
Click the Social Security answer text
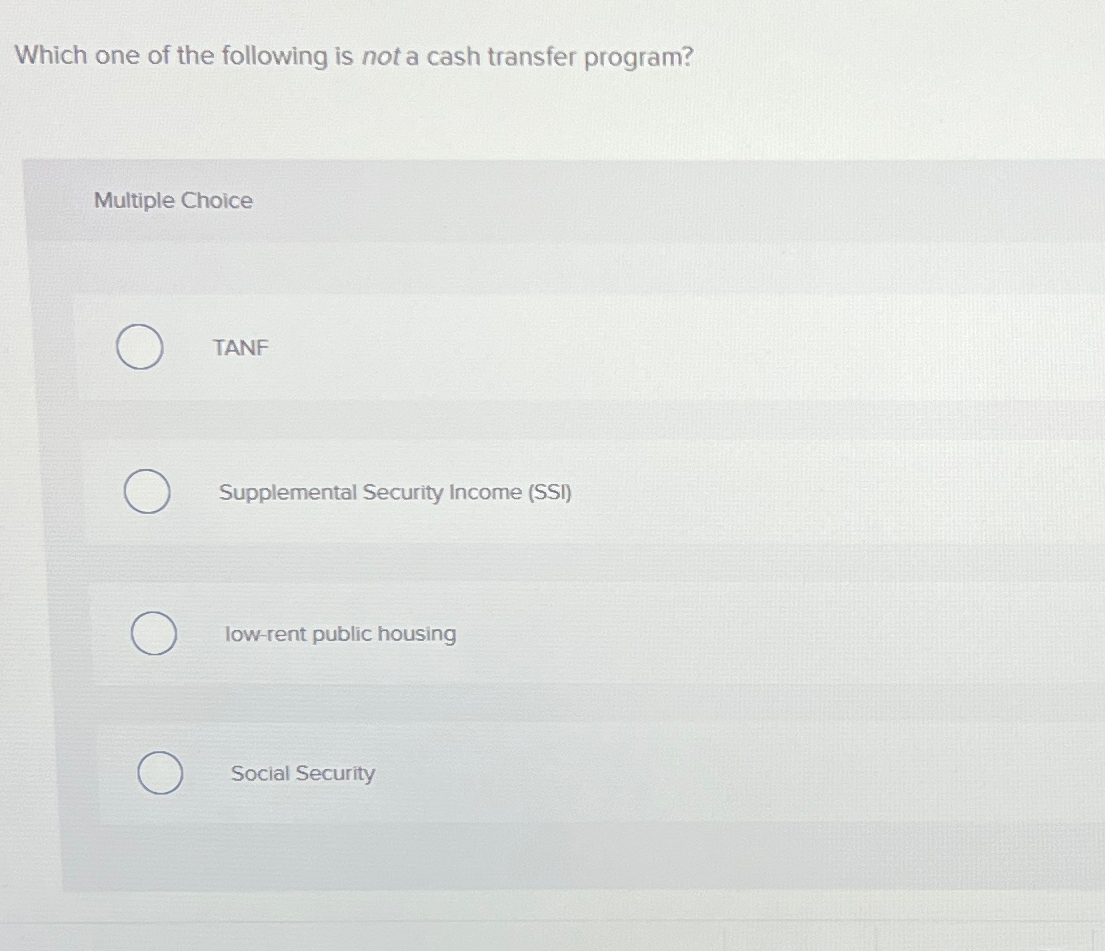click(302, 773)
